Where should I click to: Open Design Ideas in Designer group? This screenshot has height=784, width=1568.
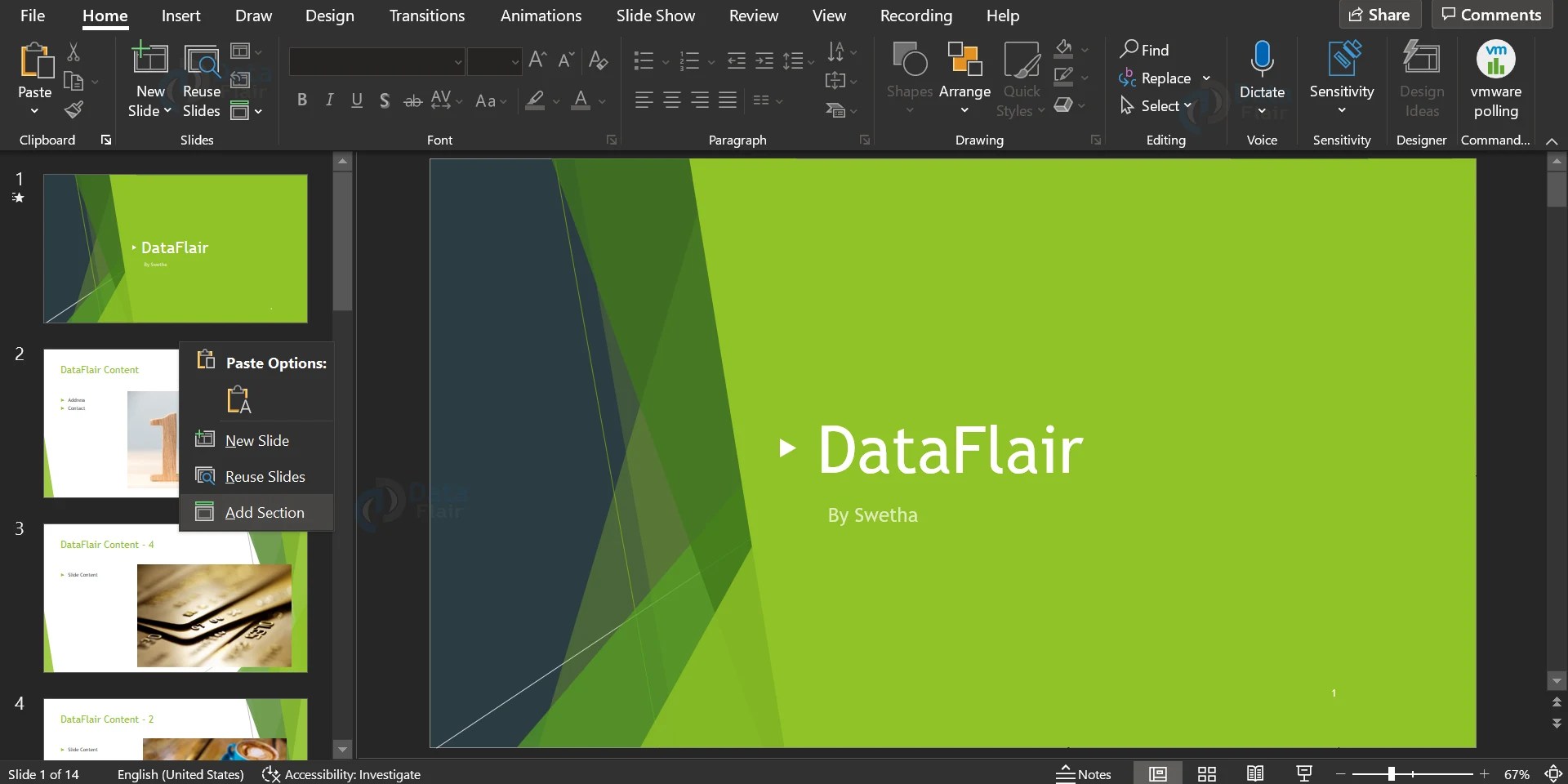click(x=1421, y=80)
